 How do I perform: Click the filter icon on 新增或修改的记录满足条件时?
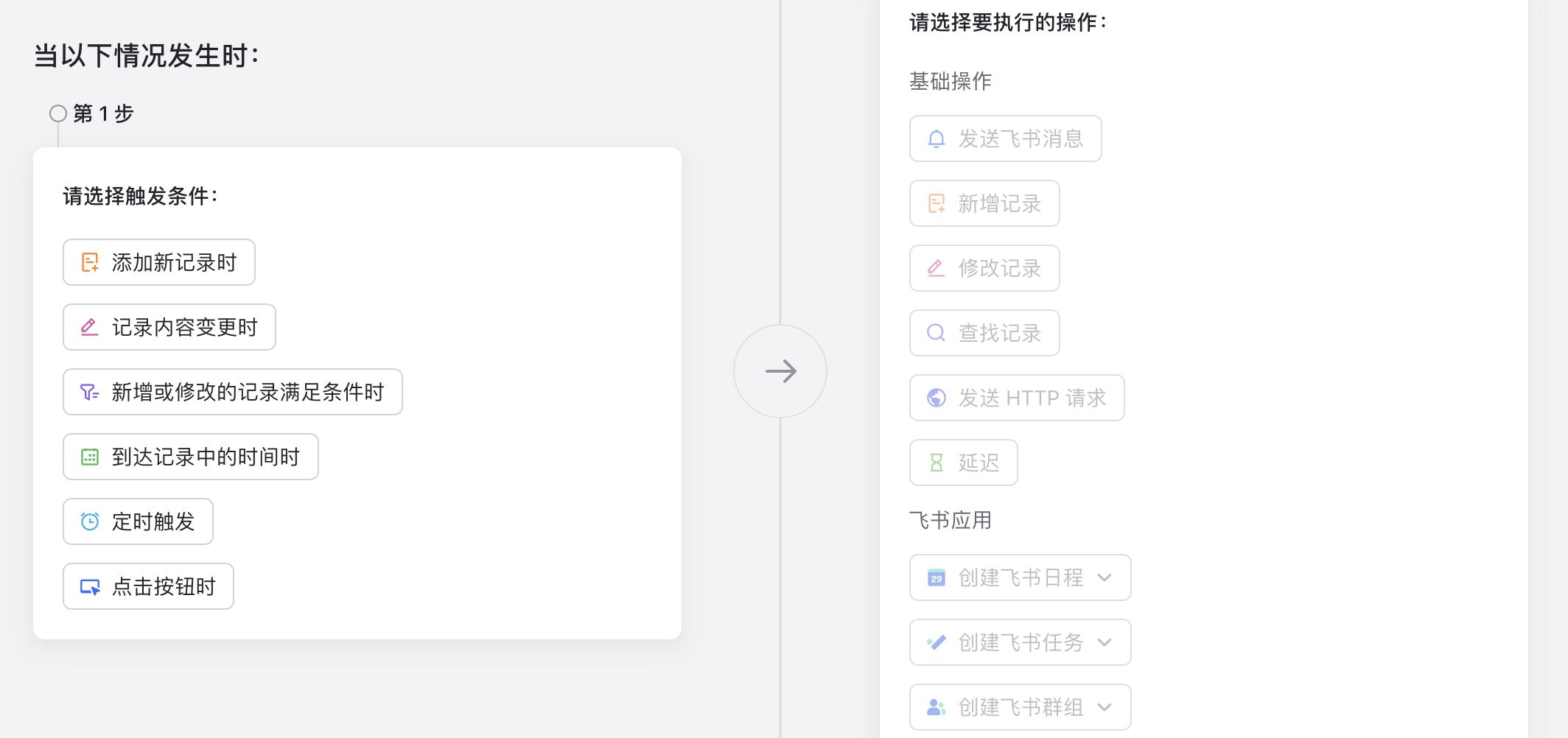pos(90,393)
